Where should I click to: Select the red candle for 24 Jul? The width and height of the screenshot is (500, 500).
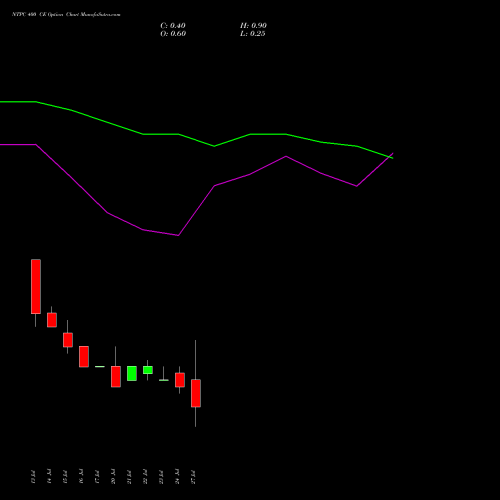(x=180, y=380)
